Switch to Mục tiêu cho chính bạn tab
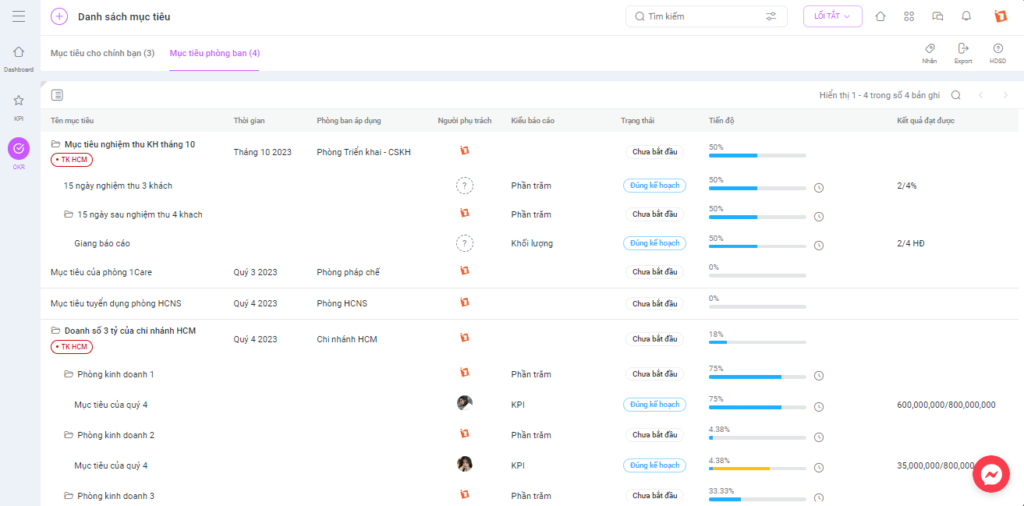The width and height of the screenshot is (1024, 506). coord(103,53)
